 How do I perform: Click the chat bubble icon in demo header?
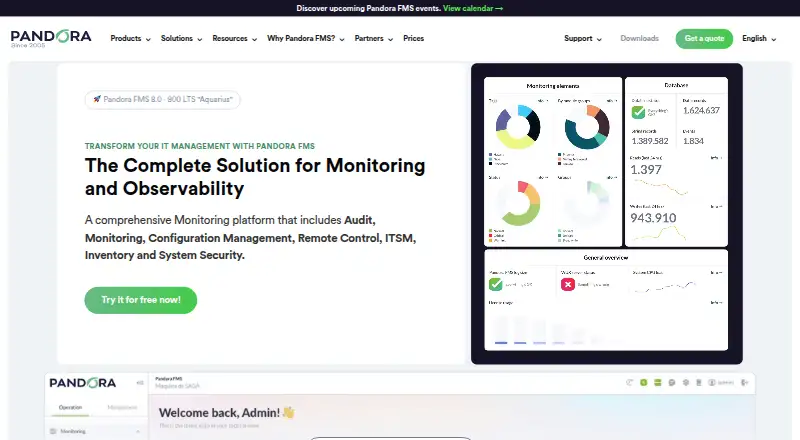[672, 382]
